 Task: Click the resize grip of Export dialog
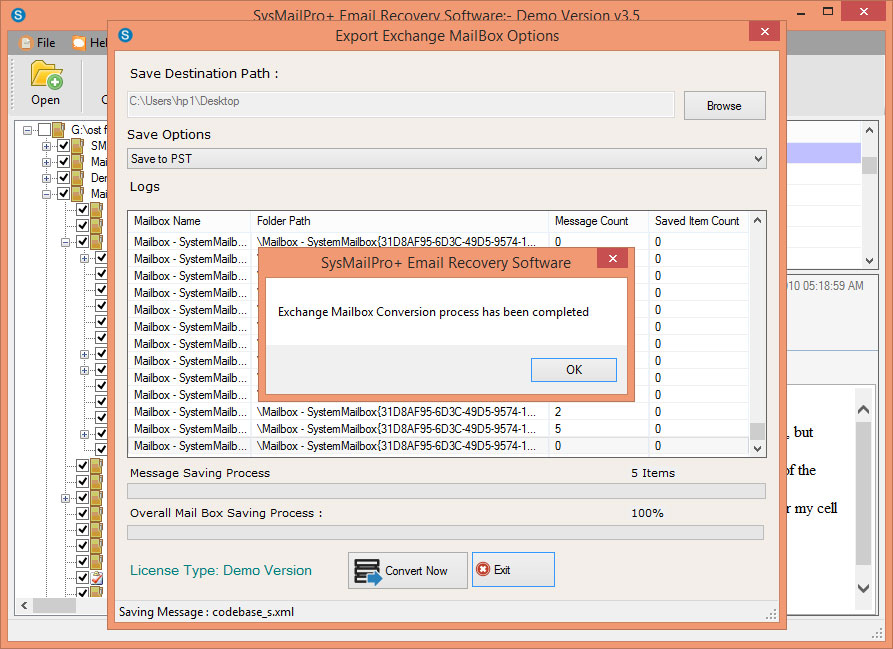click(x=771, y=614)
